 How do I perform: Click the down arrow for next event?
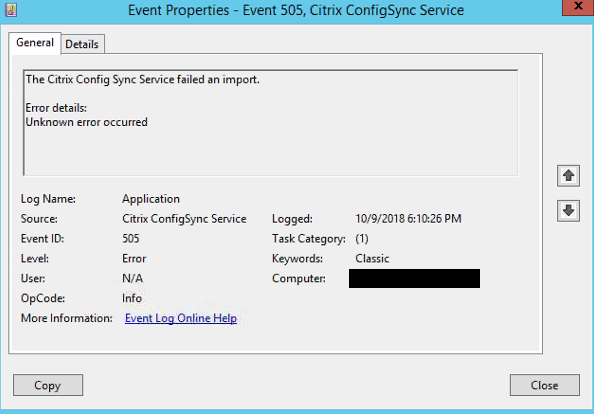tap(568, 211)
